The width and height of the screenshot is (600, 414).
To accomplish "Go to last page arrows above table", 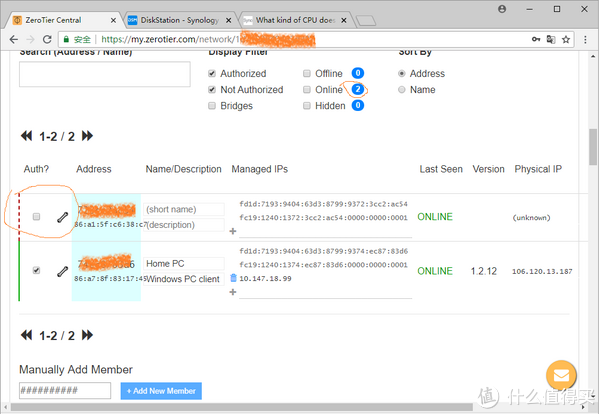I will pyautogui.click(x=87, y=136).
